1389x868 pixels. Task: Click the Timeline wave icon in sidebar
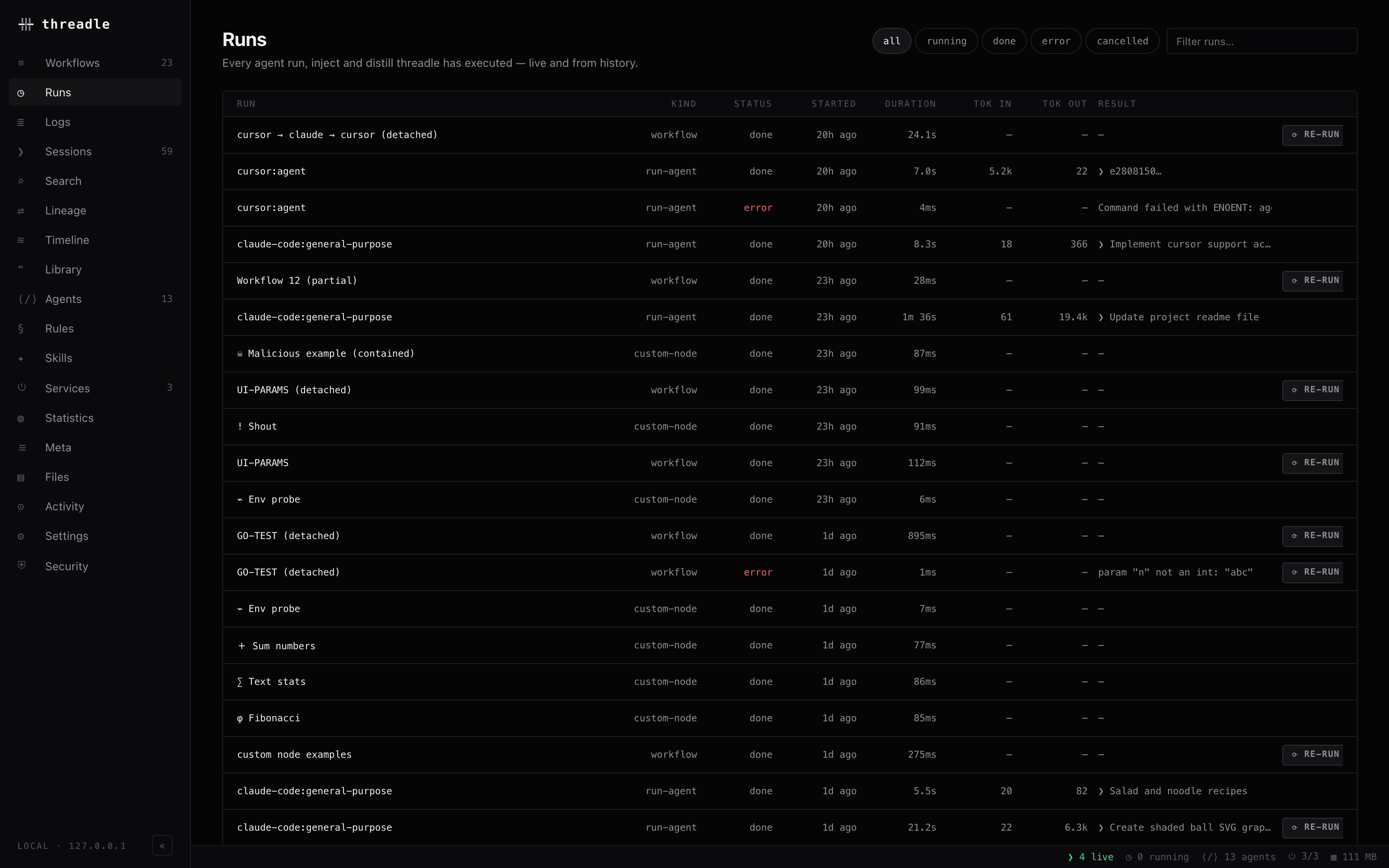tap(21, 240)
